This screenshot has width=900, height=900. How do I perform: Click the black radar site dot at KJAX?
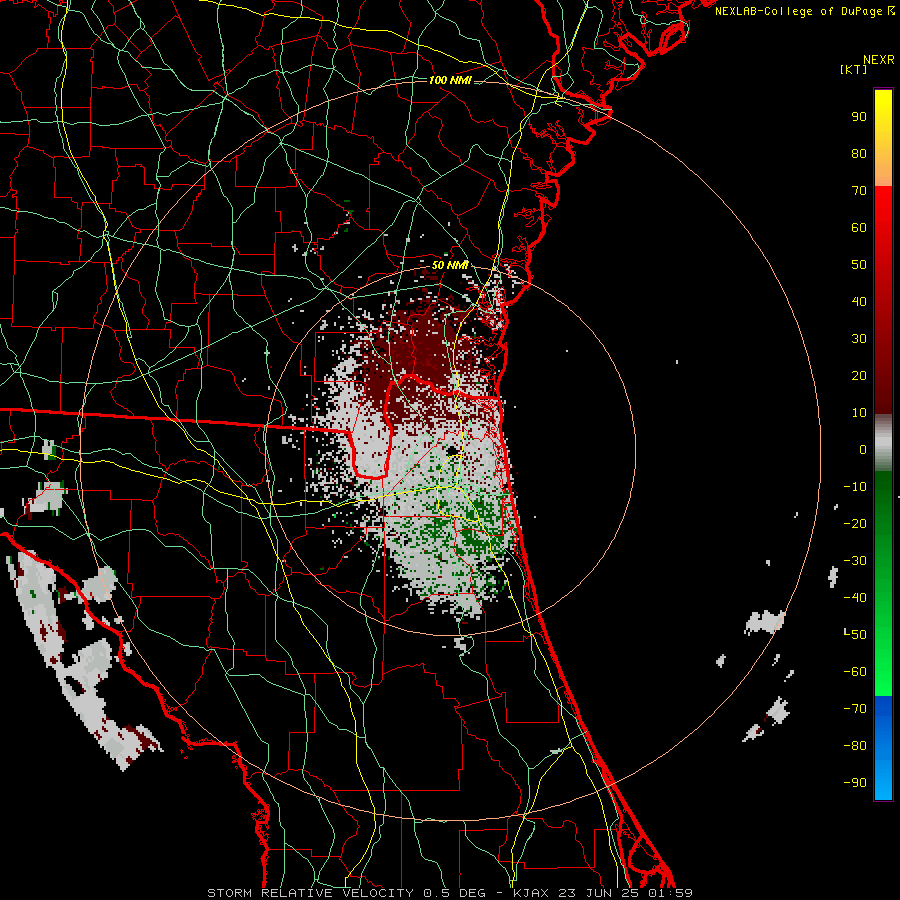point(452,452)
